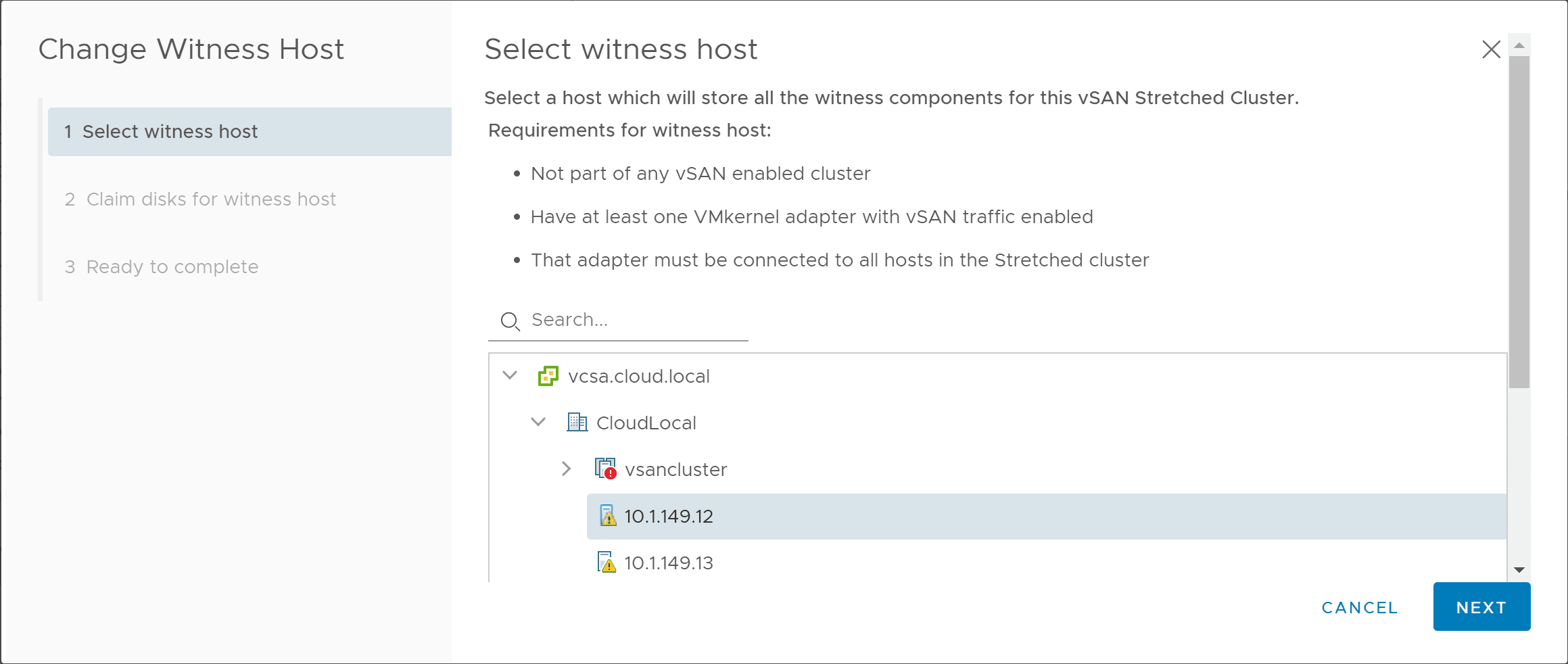Click the scroll up arrow
The image size is (1568, 664).
pos(1519,45)
